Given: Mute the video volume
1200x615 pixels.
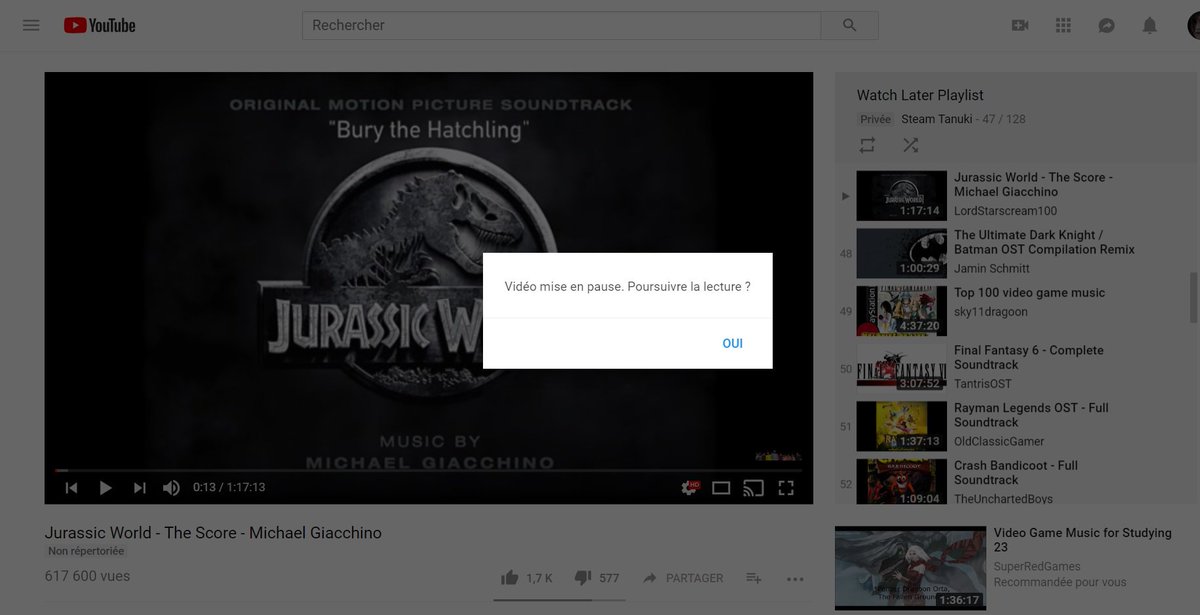Looking at the screenshot, I should coord(171,488).
